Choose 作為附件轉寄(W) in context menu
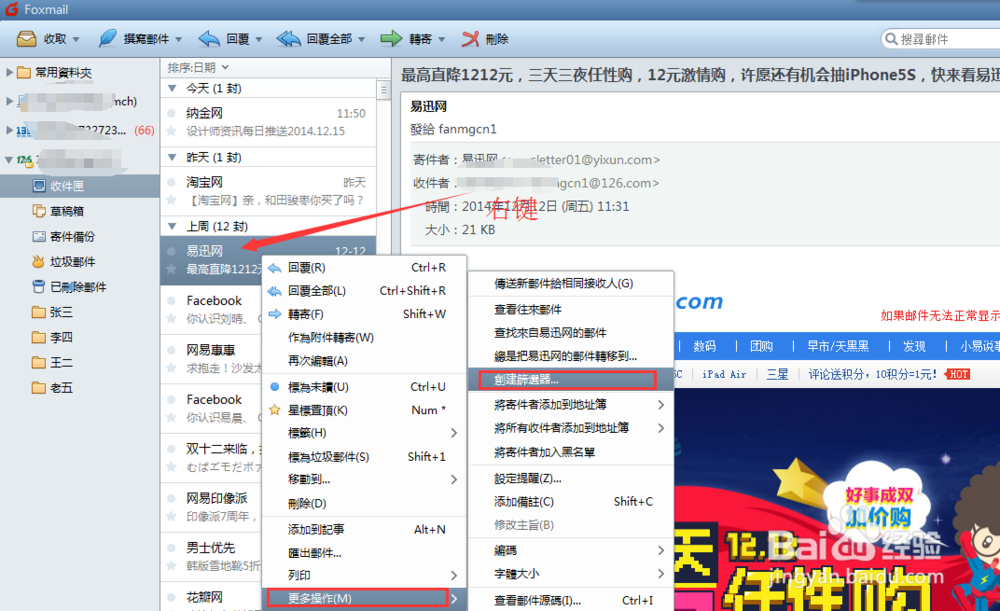The image size is (1000, 611). click(x=364, y=337)
